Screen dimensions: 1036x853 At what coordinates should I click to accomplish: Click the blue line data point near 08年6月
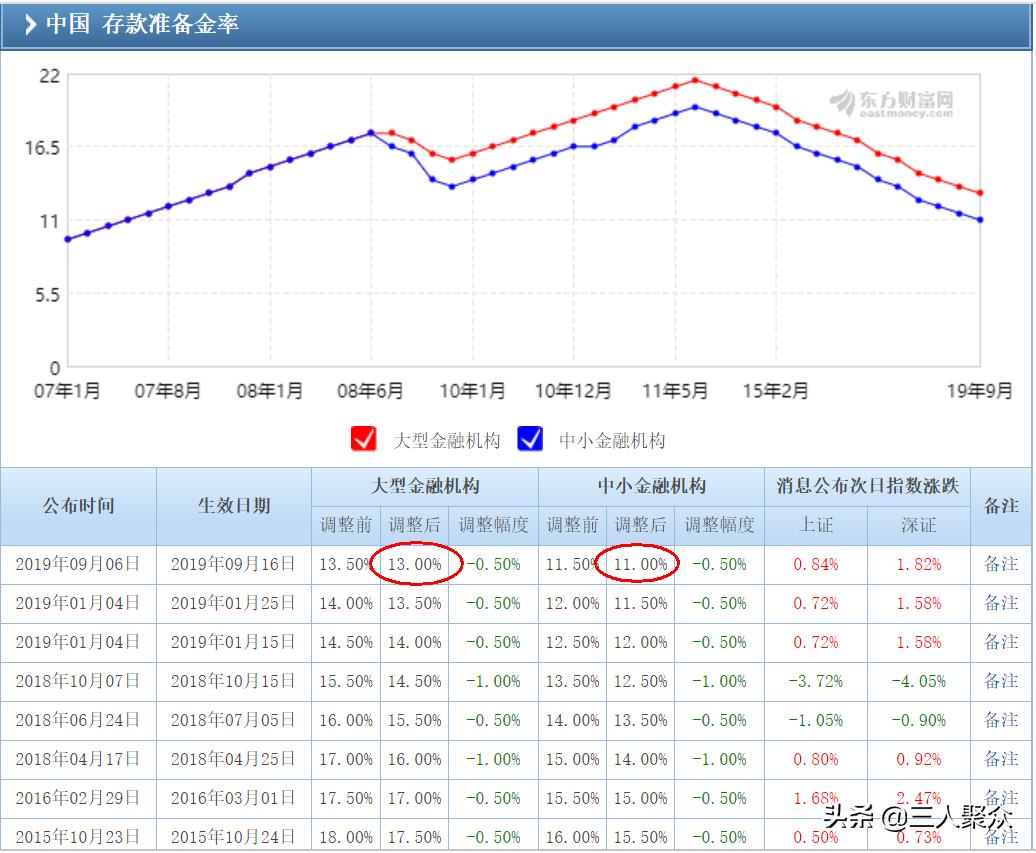coord(371,131)
